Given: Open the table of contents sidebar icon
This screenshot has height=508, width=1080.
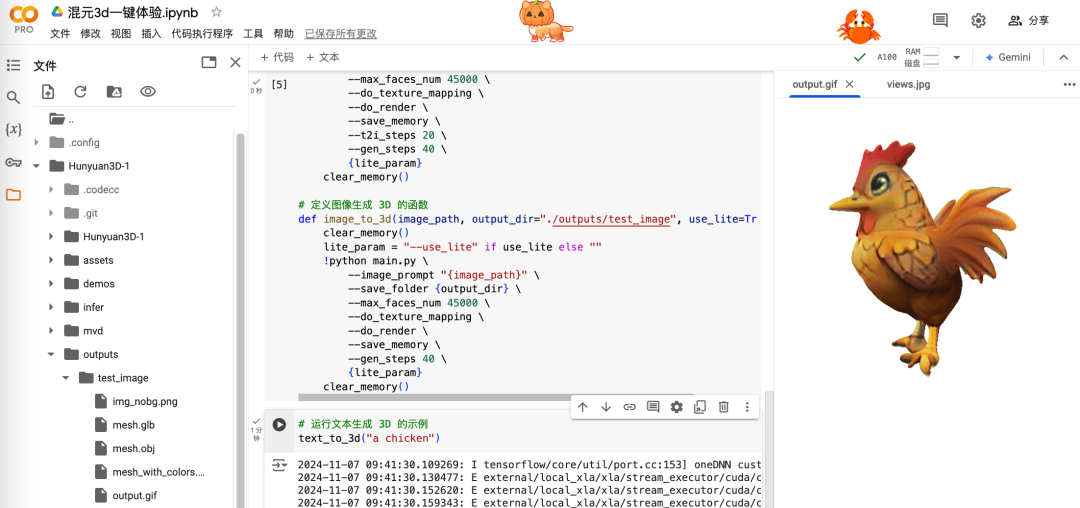Looking at the screenshot, I should point(13,65).
